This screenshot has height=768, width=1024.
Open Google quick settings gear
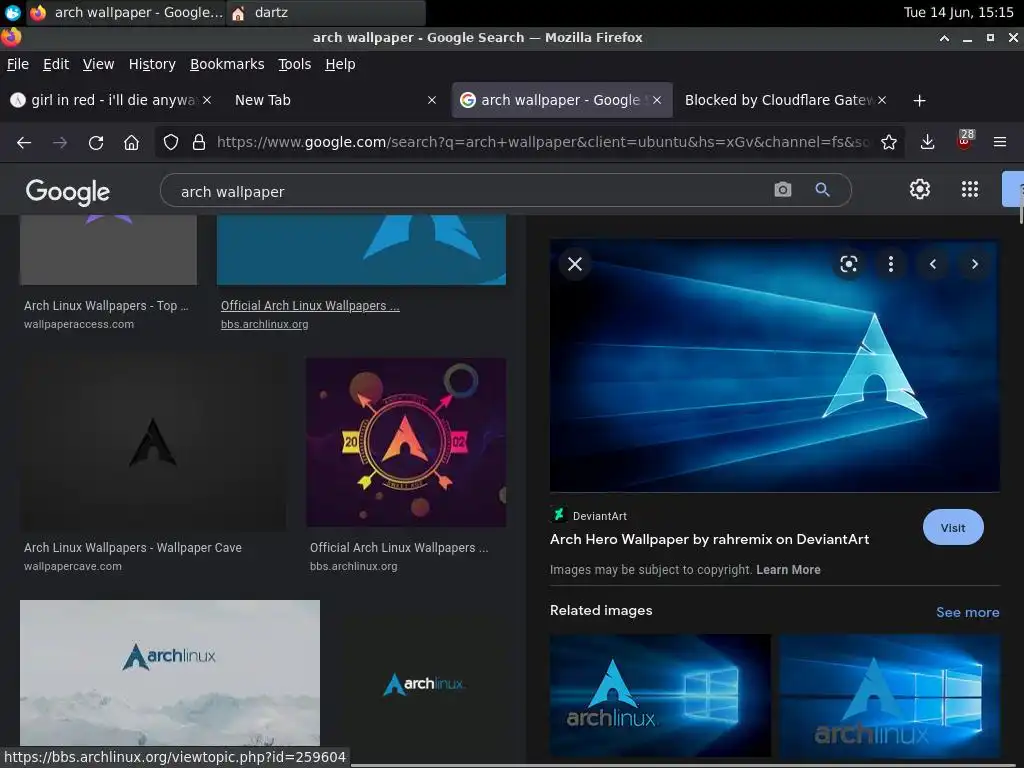920,189
